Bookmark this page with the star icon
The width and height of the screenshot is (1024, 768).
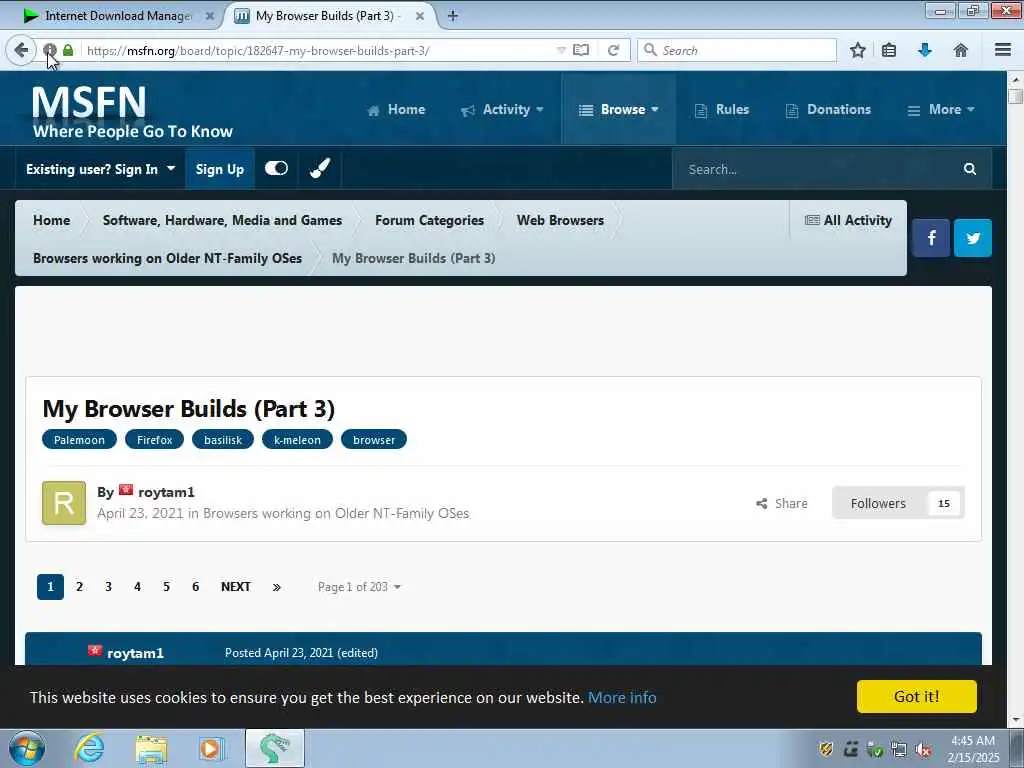pos(857,50)
